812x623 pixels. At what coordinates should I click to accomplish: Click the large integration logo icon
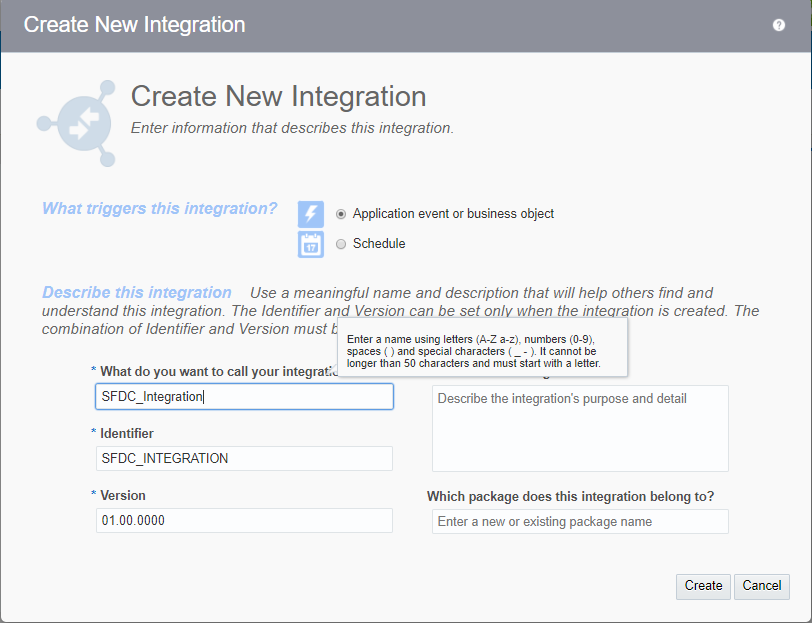78,123
